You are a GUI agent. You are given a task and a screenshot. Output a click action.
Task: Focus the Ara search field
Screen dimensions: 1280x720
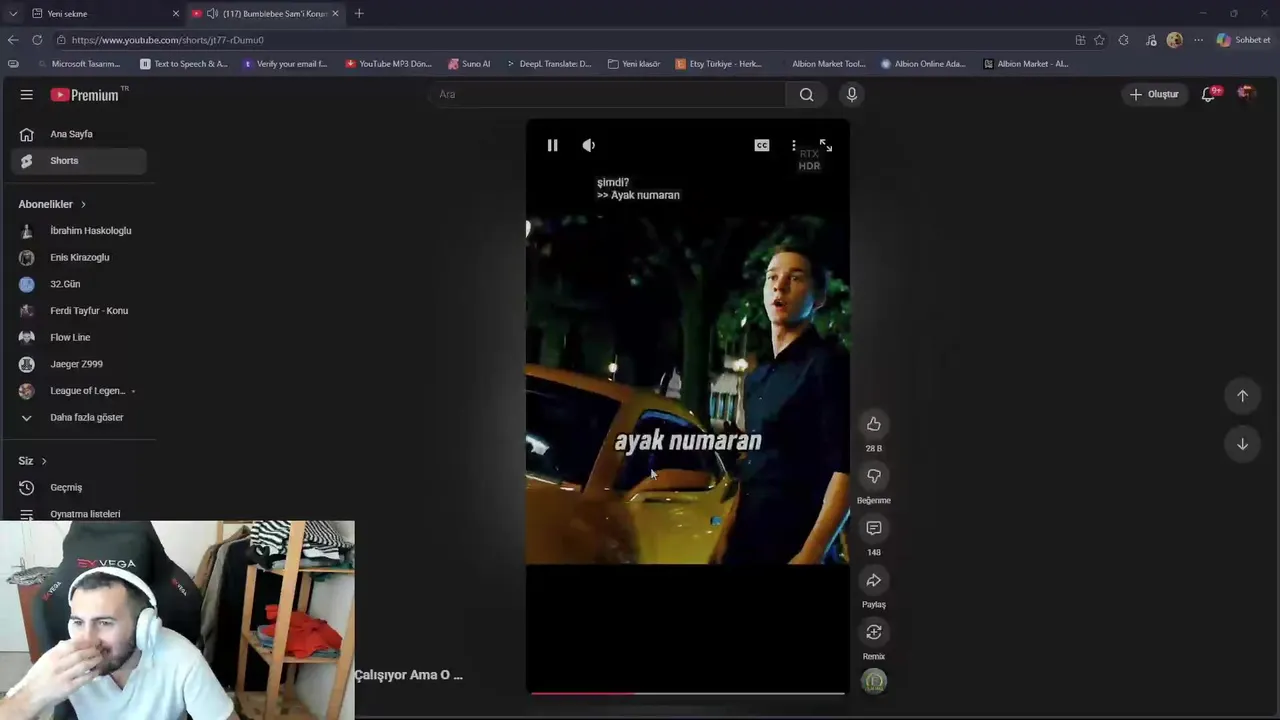point(610,94)
